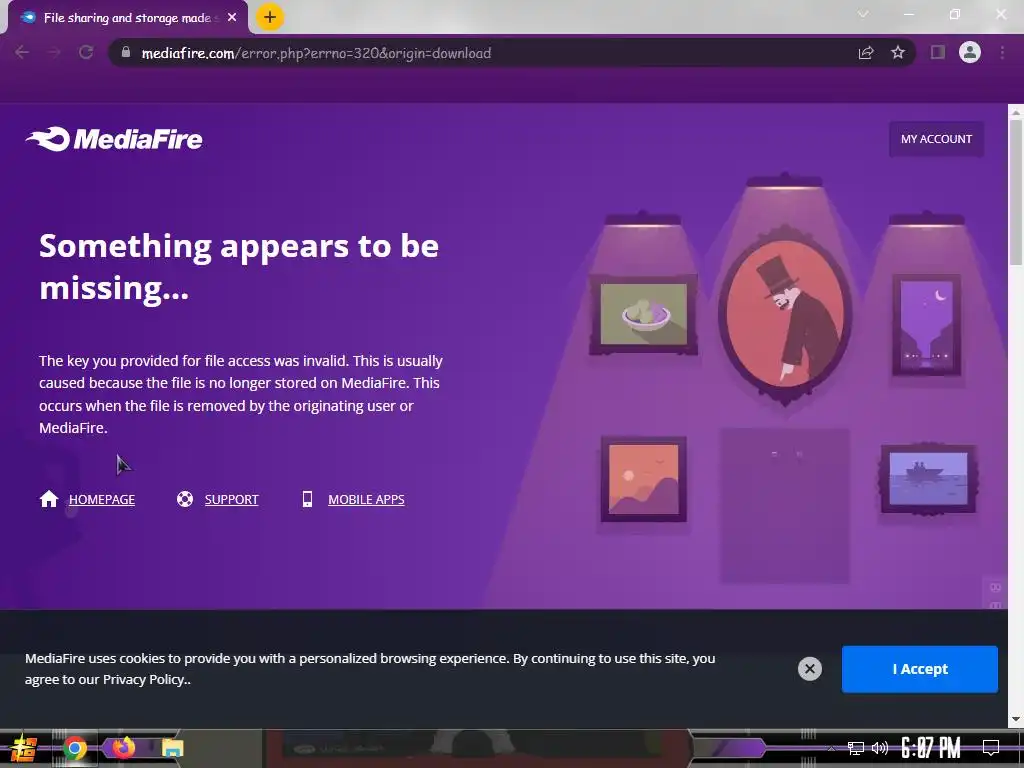Click the fruit bowl painting
The image size is (1024, 768).
point(644,315)
